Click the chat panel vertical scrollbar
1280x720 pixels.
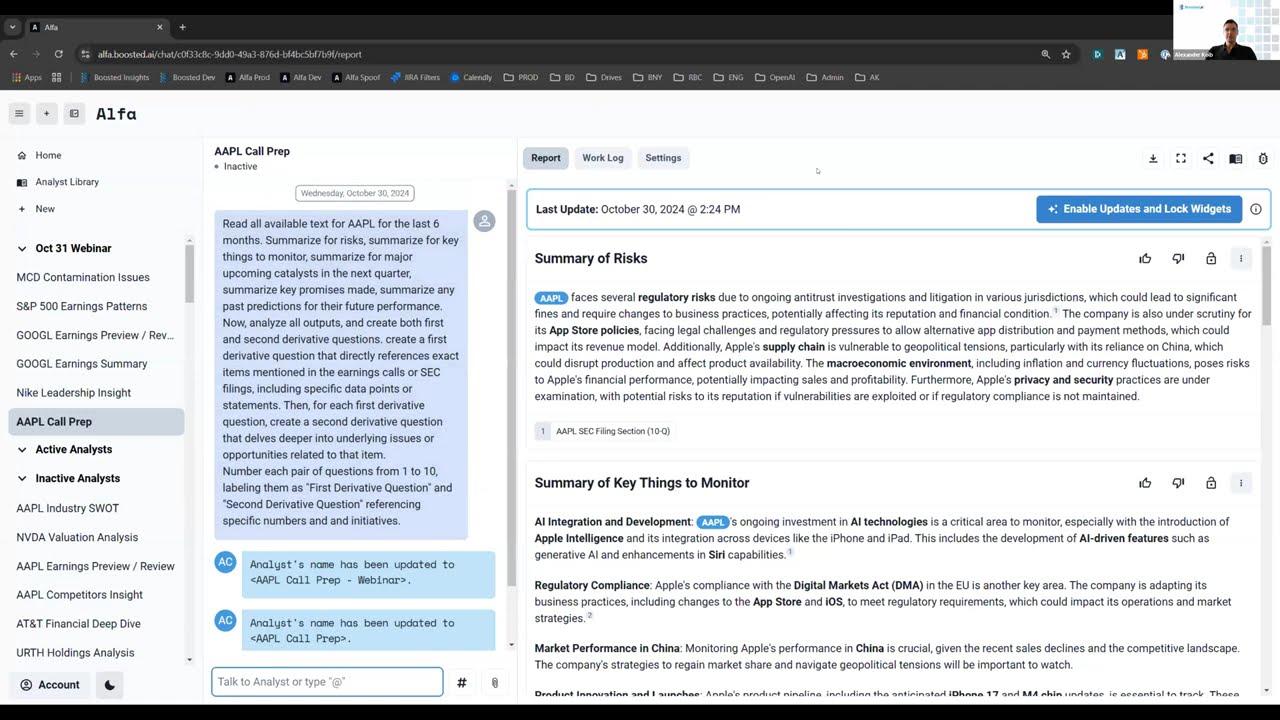[x=512, y=386]
